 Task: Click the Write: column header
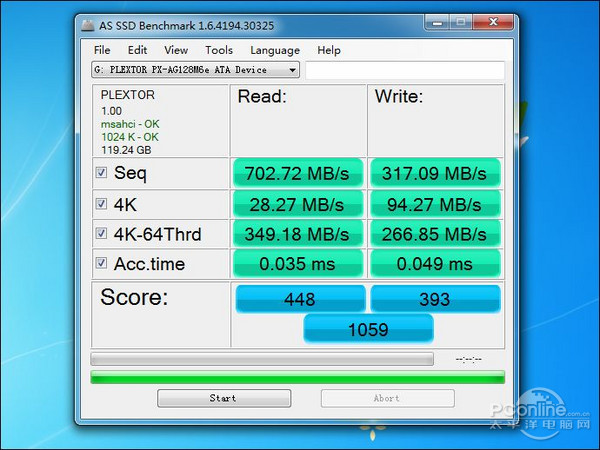399,96
